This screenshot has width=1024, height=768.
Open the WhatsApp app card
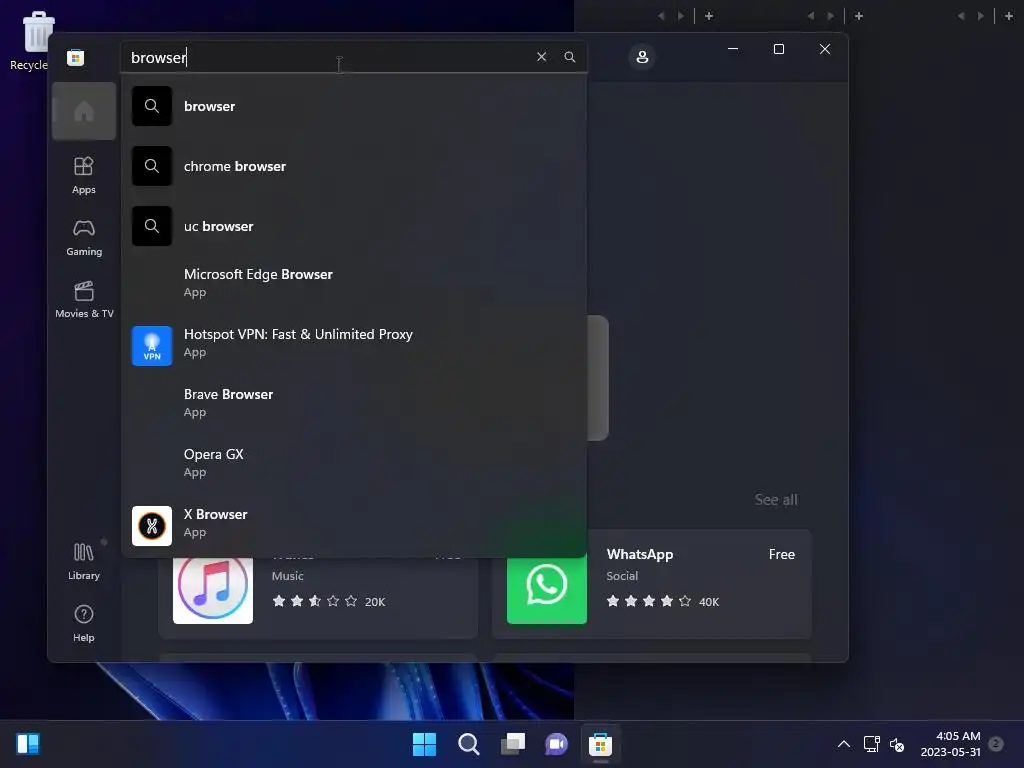coord(652,584)
